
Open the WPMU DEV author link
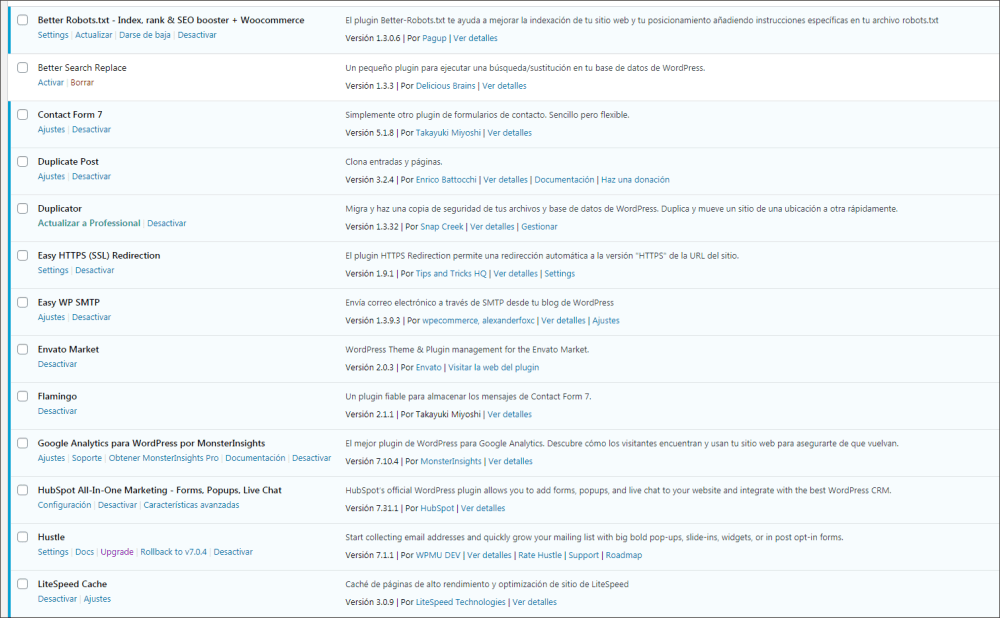coord(438,555)
